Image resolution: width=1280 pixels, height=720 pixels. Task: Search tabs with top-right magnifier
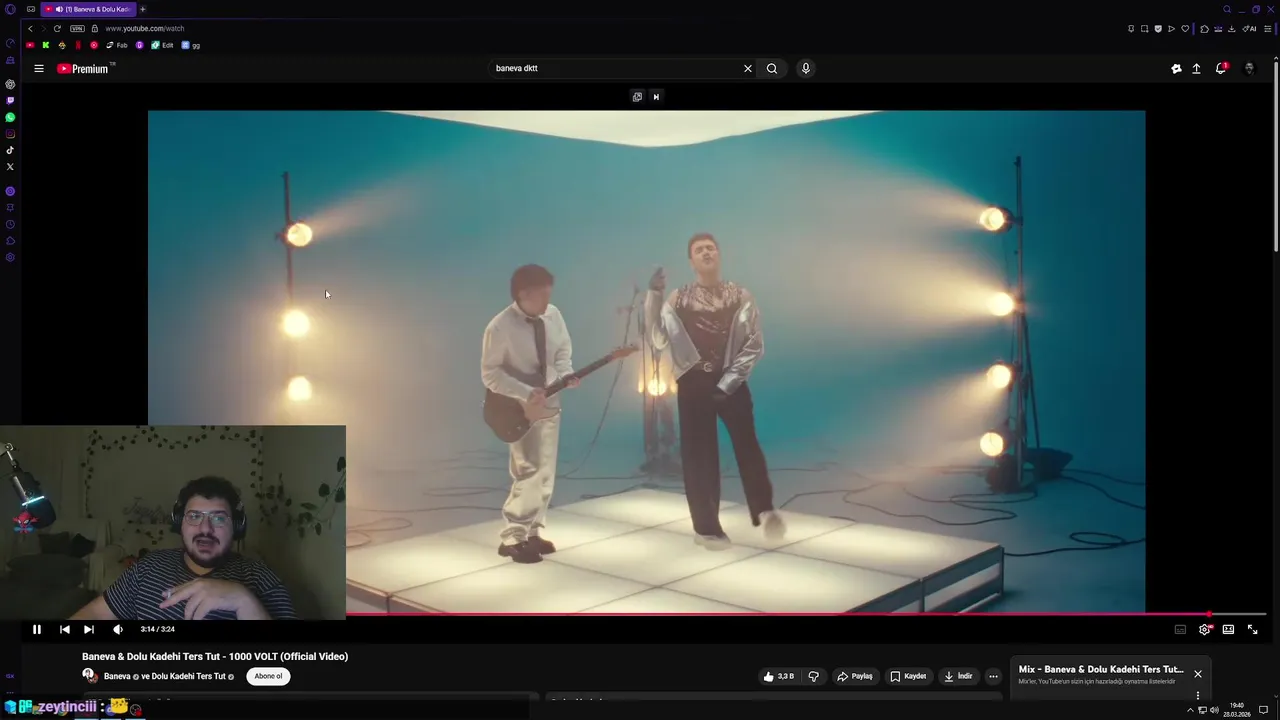click(x=1227, y=9)
